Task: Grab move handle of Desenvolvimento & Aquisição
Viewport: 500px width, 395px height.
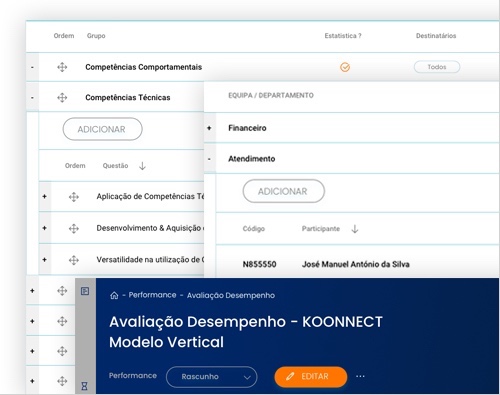Action: [74, 228]
